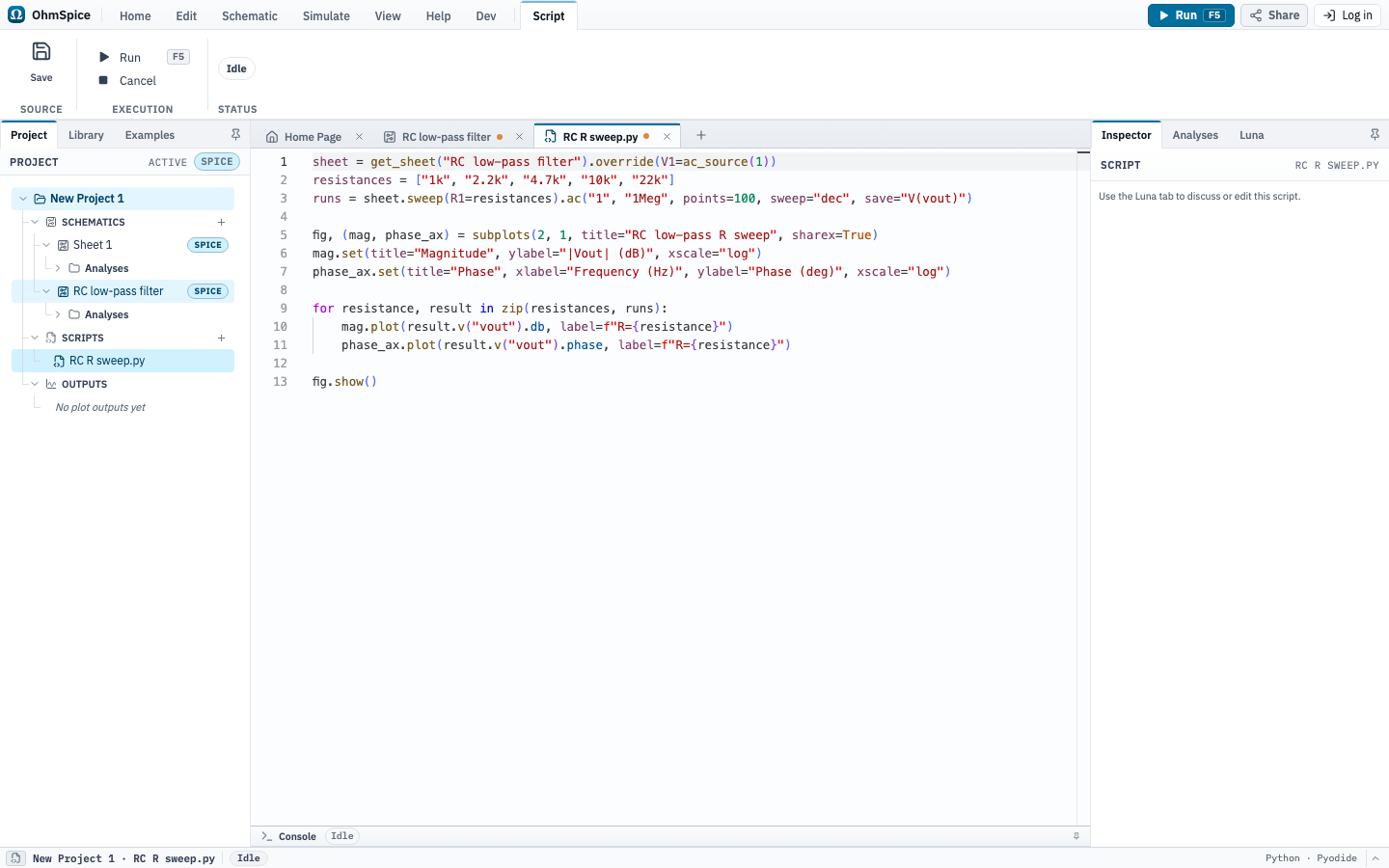Run the script from the Execution group
This screenshot has height=868, width=1389.
pos(143,57)
